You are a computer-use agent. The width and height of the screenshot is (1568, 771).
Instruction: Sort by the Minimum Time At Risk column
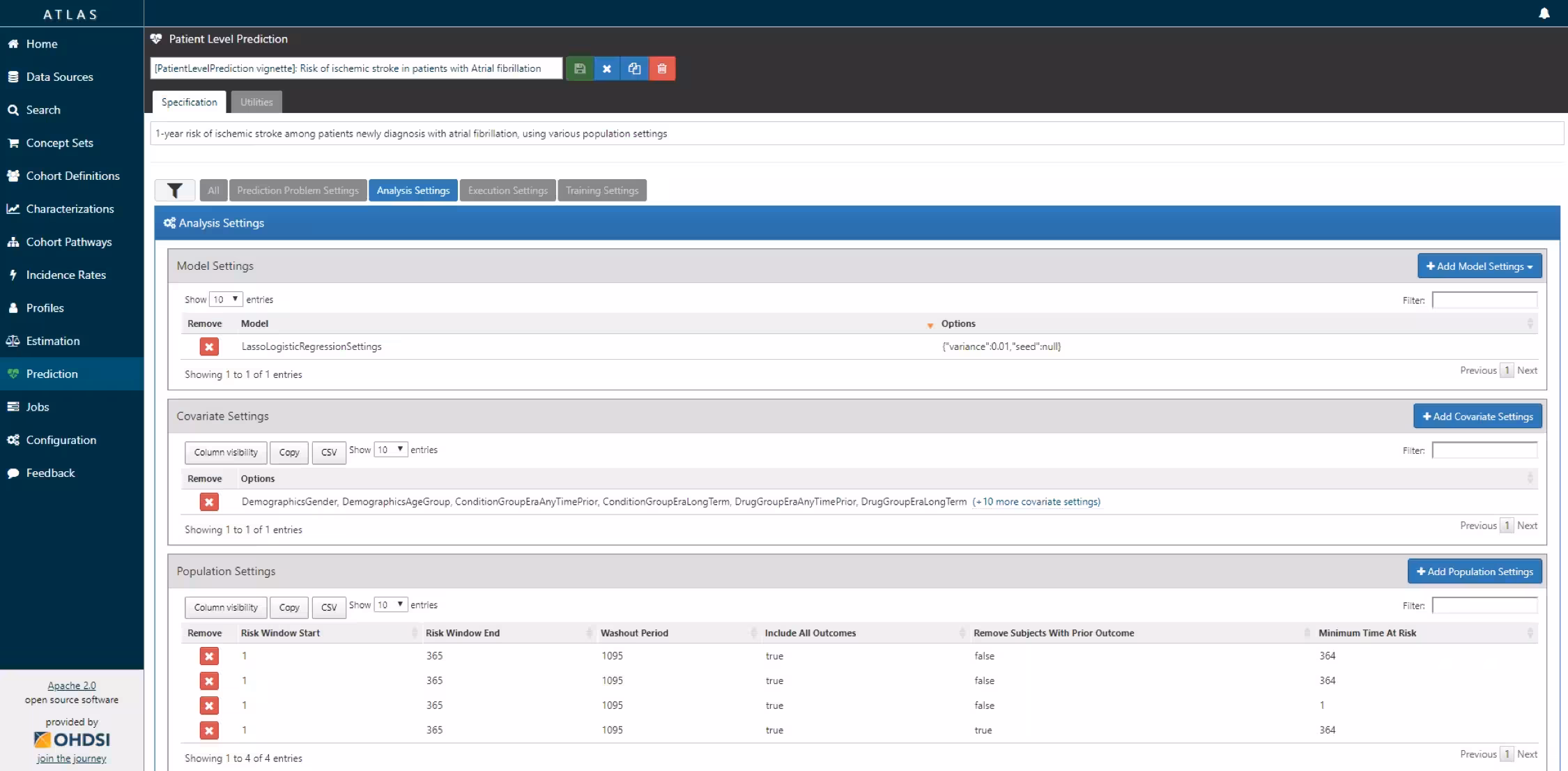(x=1425, y=633)
